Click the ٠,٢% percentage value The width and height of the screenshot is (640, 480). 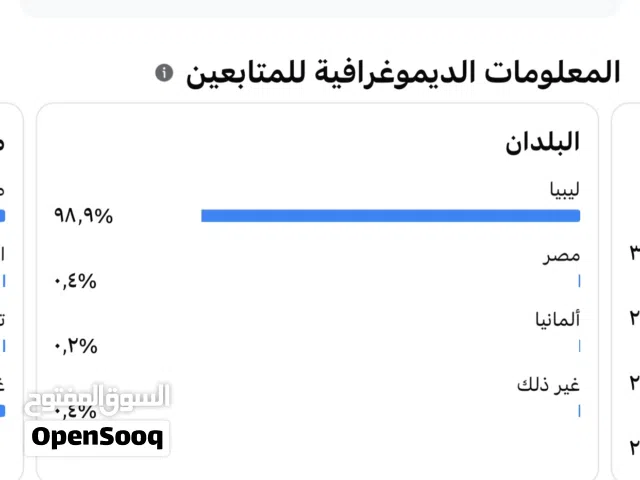[75, 346]
